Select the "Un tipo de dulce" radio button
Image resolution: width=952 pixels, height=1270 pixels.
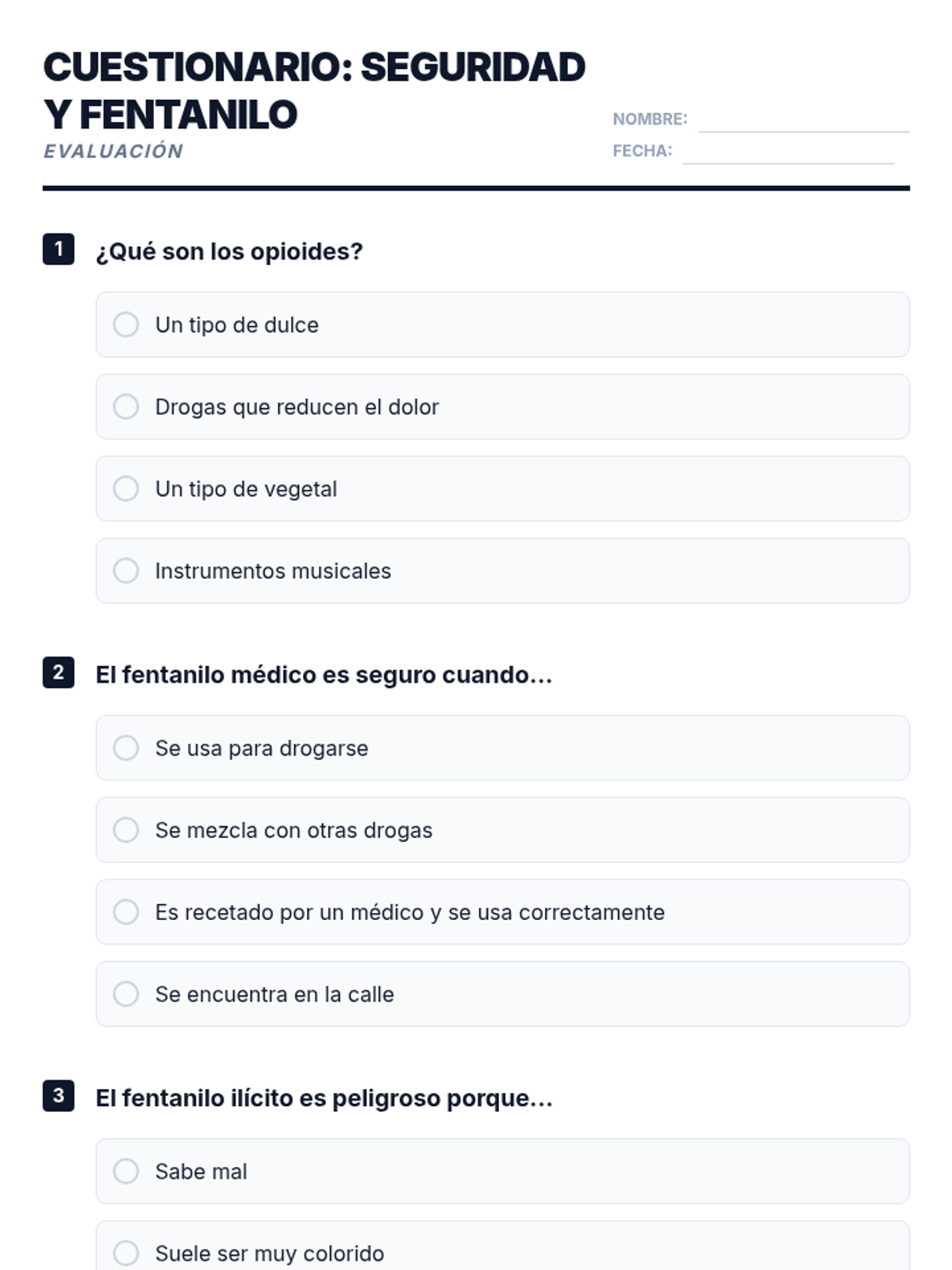click(x=126, y=325)
